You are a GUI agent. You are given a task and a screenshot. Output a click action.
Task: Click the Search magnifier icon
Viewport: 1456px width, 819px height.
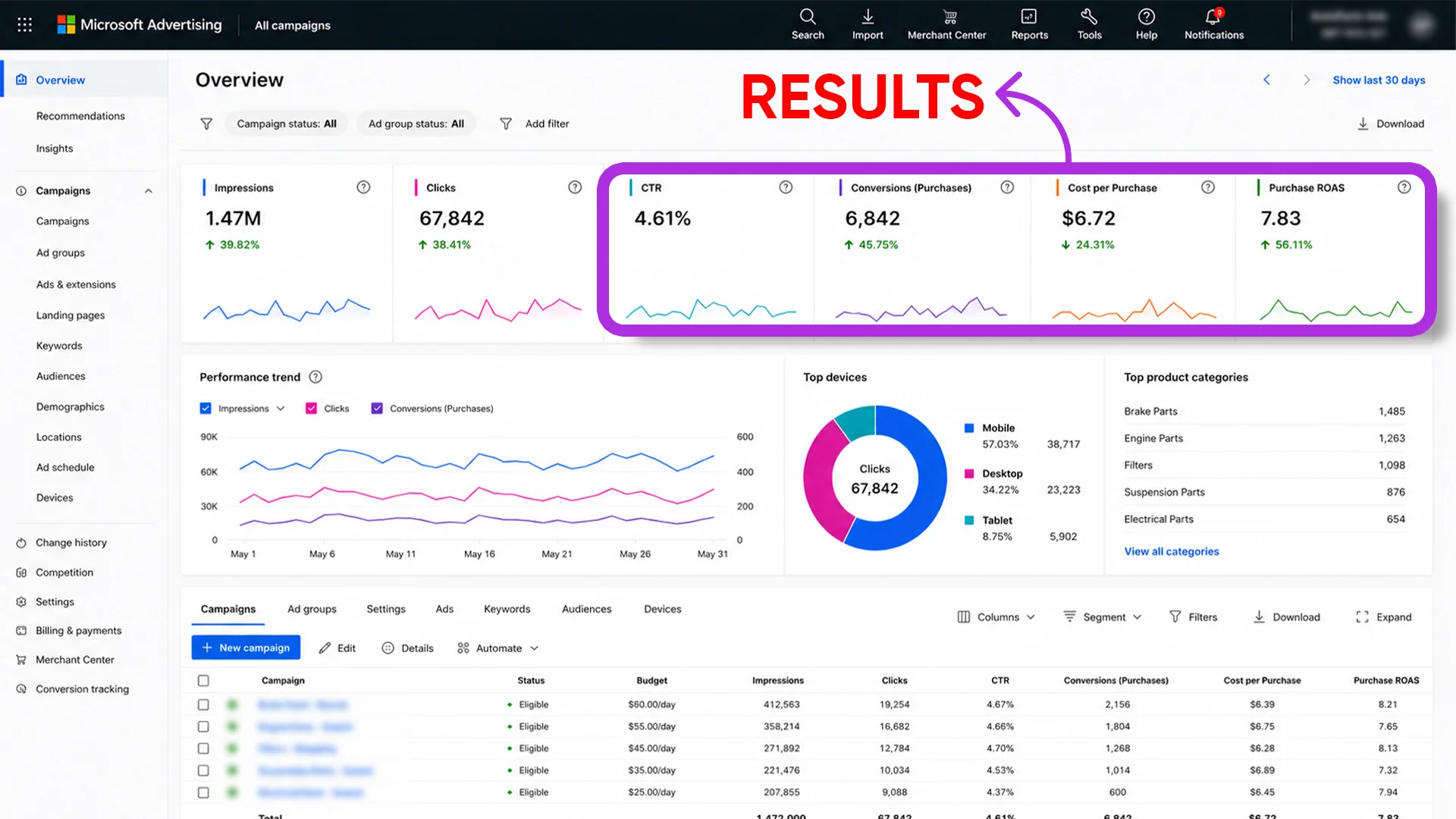click(808, 17)
